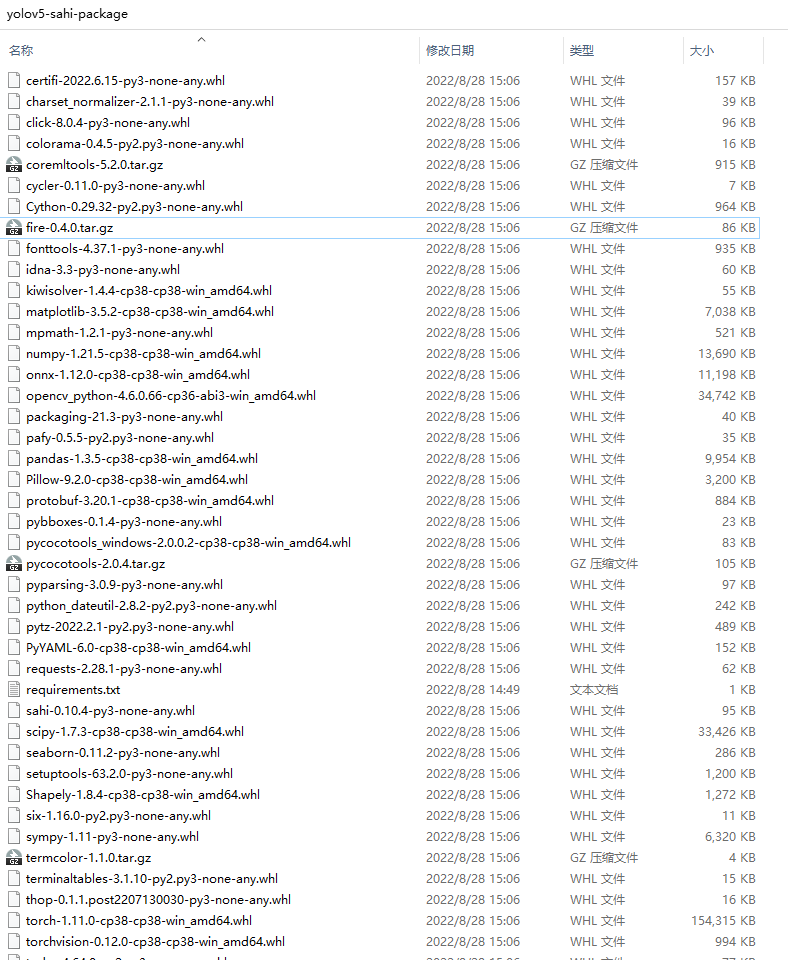Click the onnx whl file icon
788x960 pixels.
tap(13, 375)
